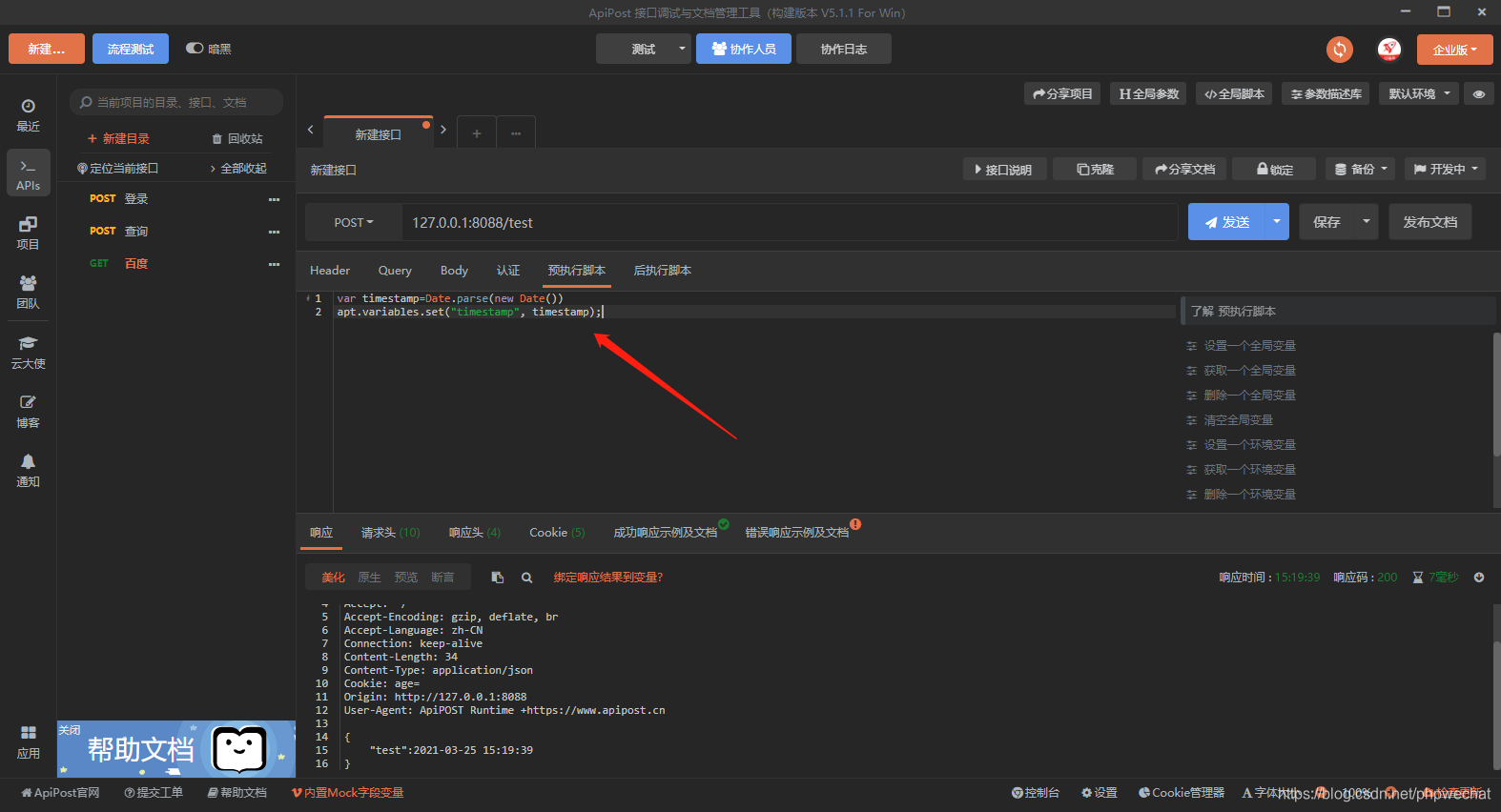Viewport: 1501px width, 812px height.
Task: Switch to the Body tab
Action: tap(454, 271)
